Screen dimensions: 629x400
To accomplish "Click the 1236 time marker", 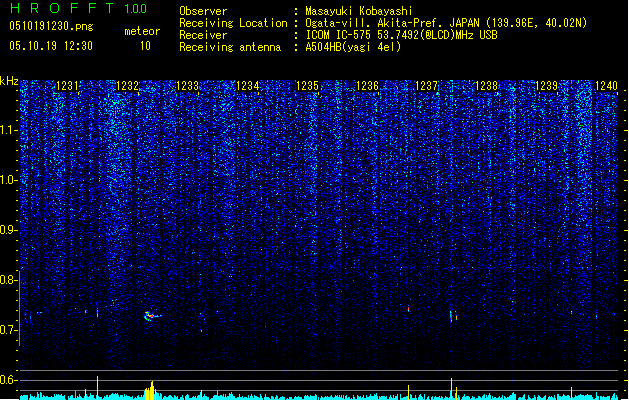I will pos(367,86).
